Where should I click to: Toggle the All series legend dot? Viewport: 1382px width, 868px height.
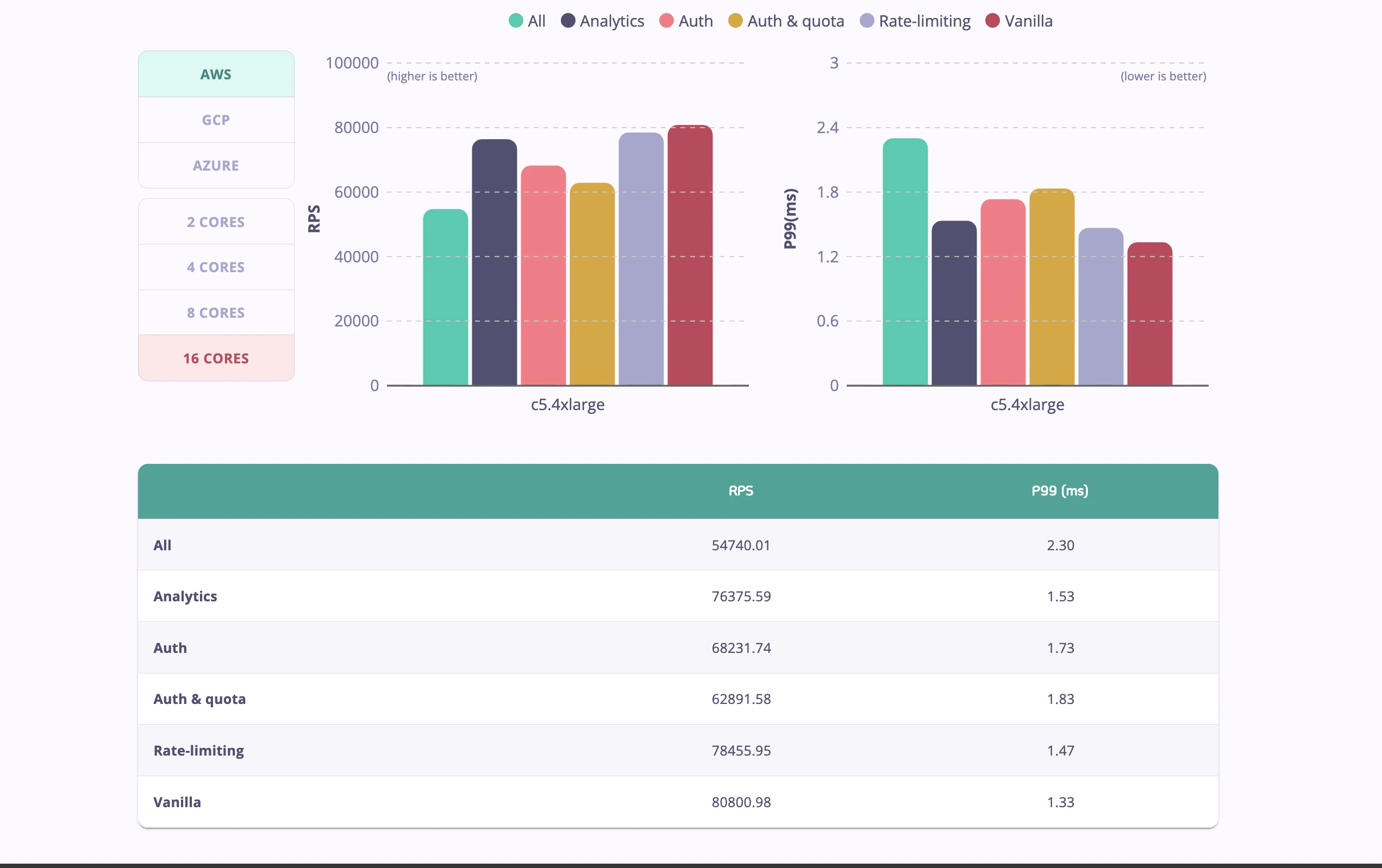click(x=515, y=21)
